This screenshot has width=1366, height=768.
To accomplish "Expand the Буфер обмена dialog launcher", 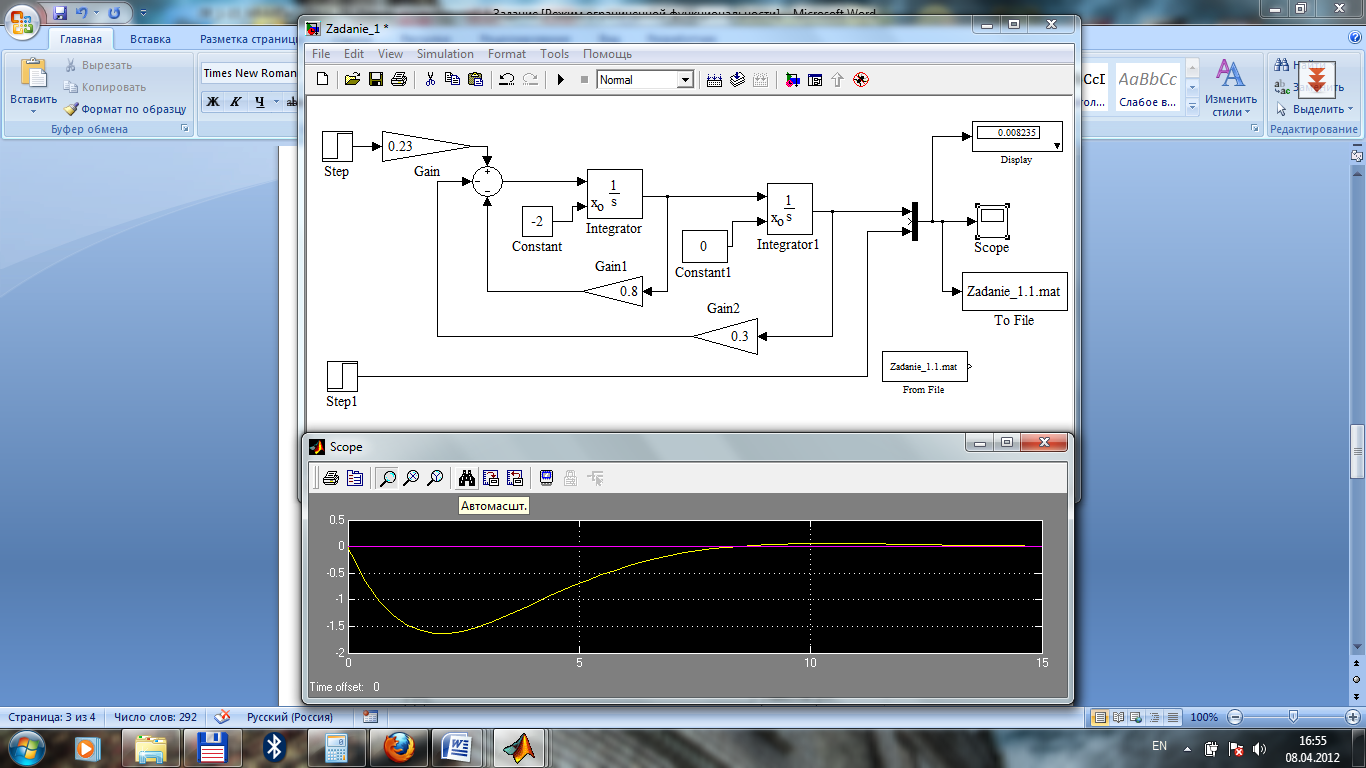I will (x=184, y=129).
